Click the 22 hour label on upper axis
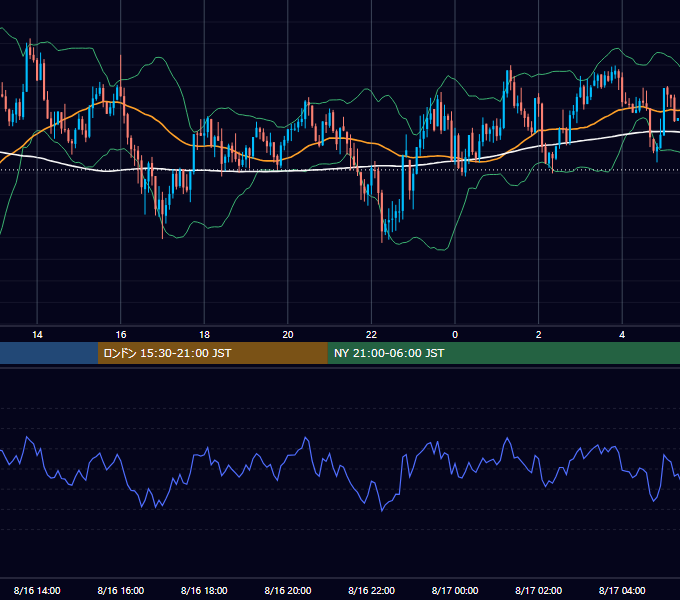The image size is (680, 600). click(371, 335)
